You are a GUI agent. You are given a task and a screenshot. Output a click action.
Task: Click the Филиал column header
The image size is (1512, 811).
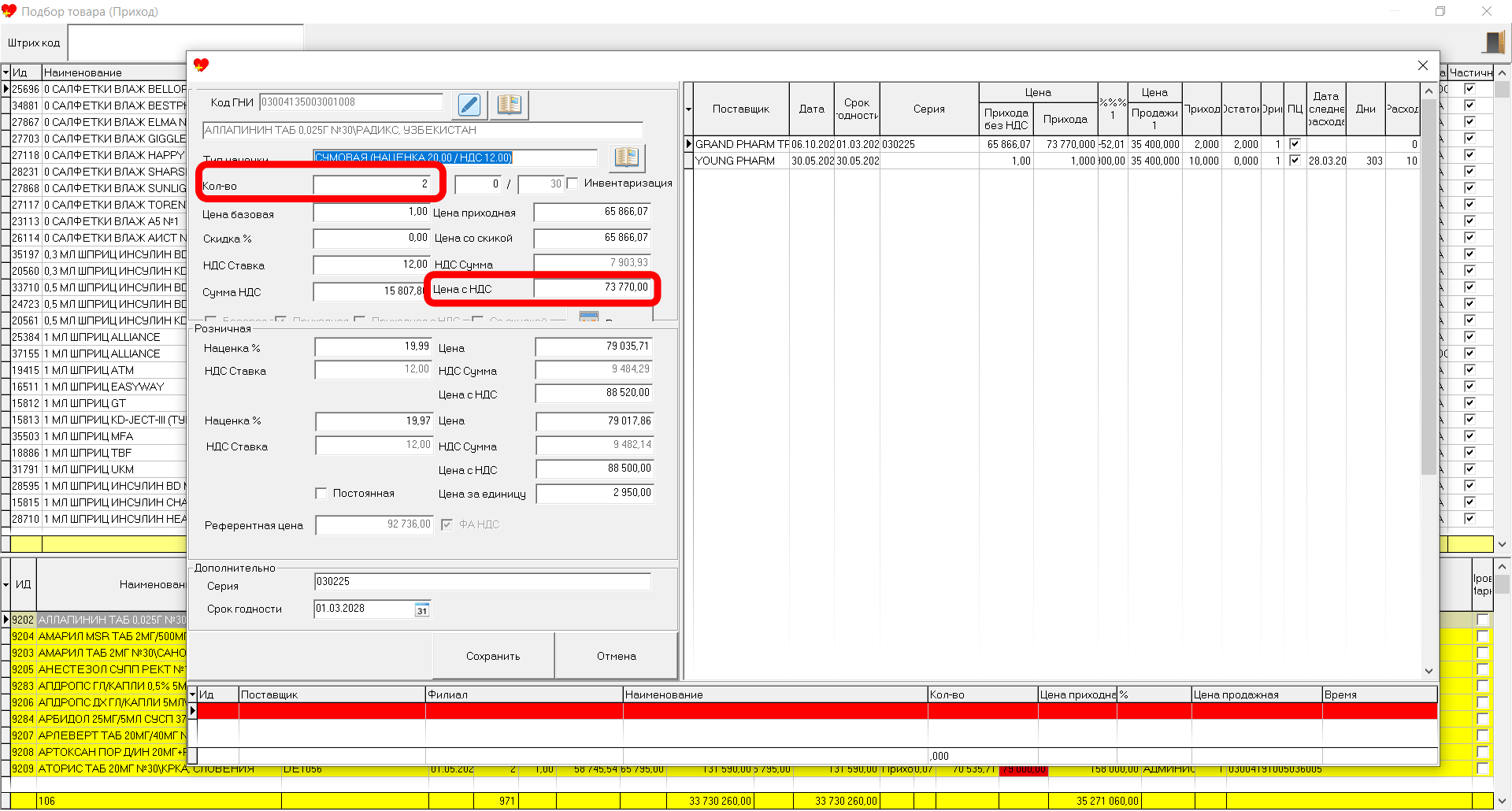tap(524, 694)
